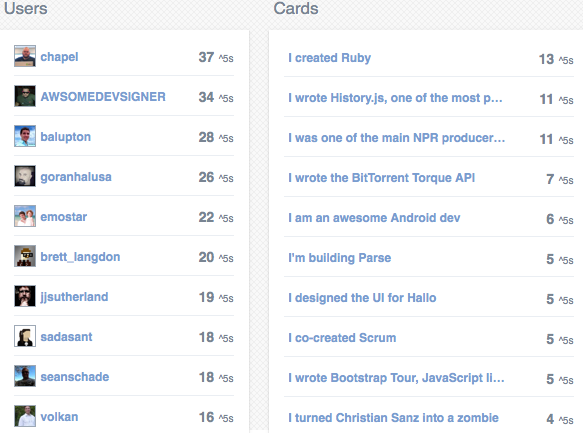Click 'I am an awesome Android dev'
The image size is (583, 433).
[x=374, y=218]
